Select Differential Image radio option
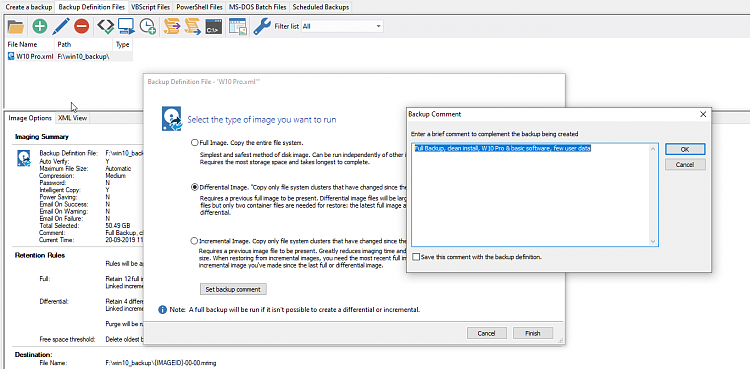 pos(194,187)
